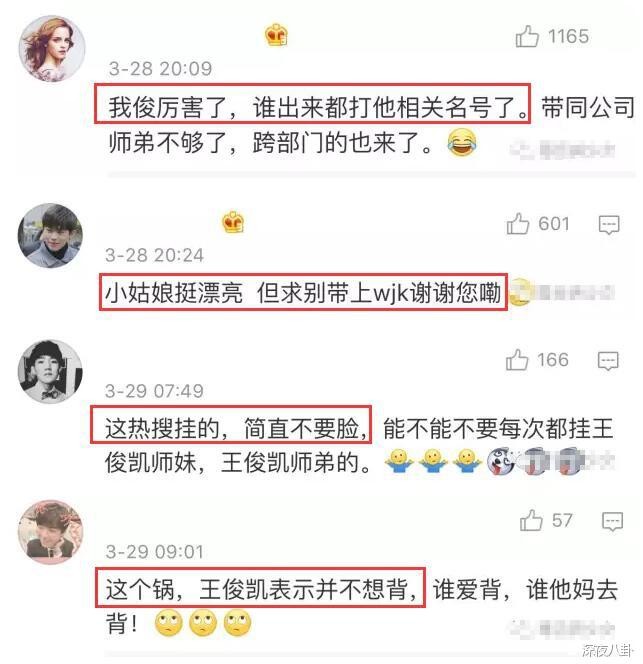Reply to the comment with 57 likes
The image size is (643, 664).
point(613,521)
